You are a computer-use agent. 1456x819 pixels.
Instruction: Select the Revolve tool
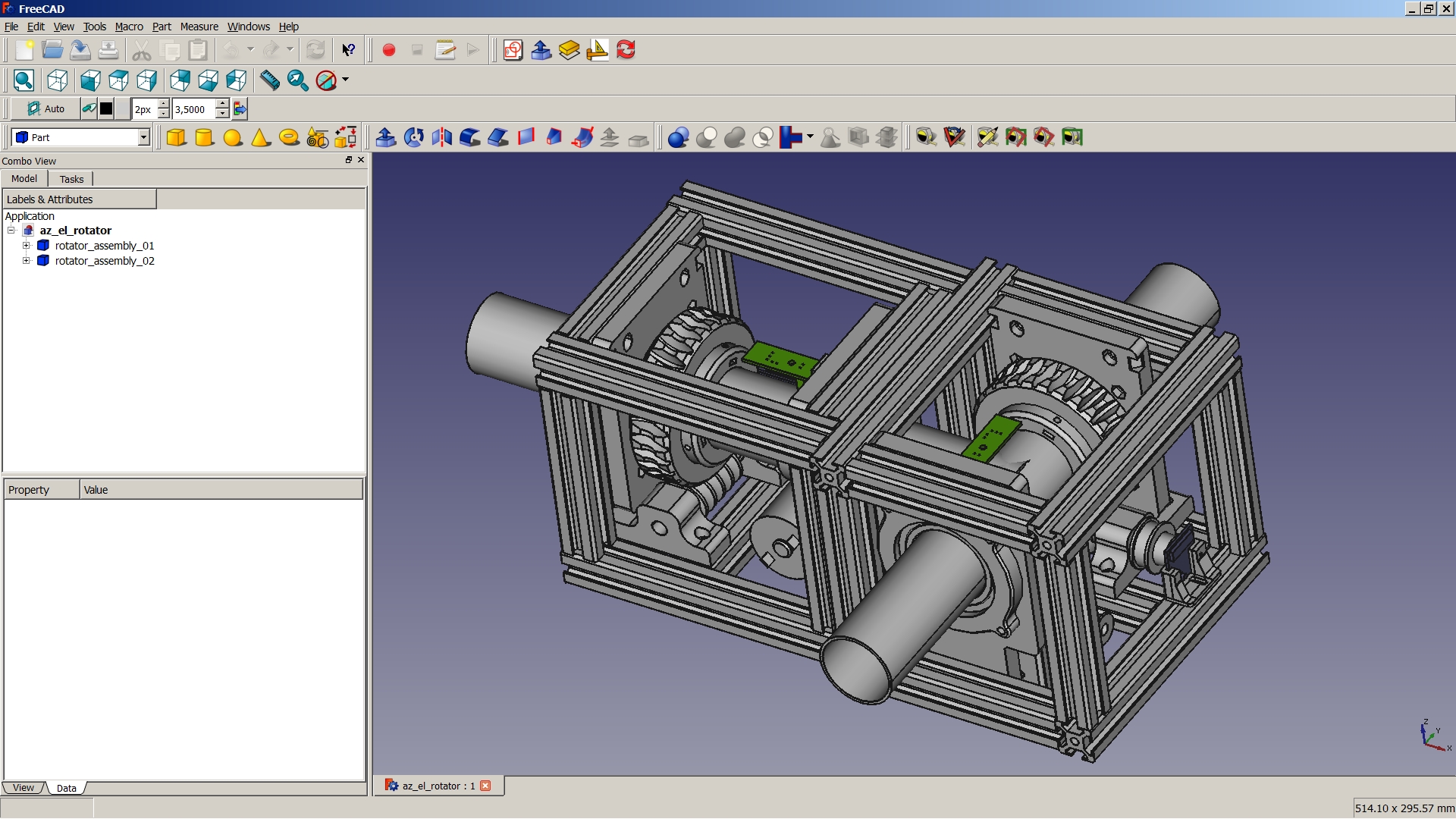414,137
